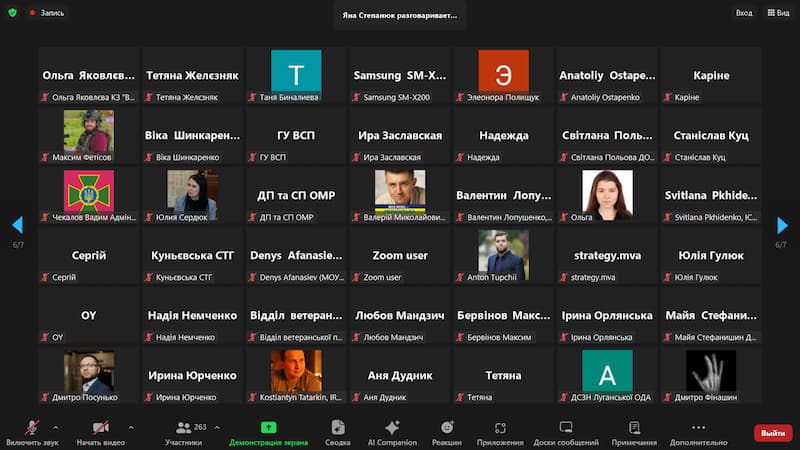Expand video options arrow beside camera
This screenshot has width=800, height=450.
click(x=131, y=426)
